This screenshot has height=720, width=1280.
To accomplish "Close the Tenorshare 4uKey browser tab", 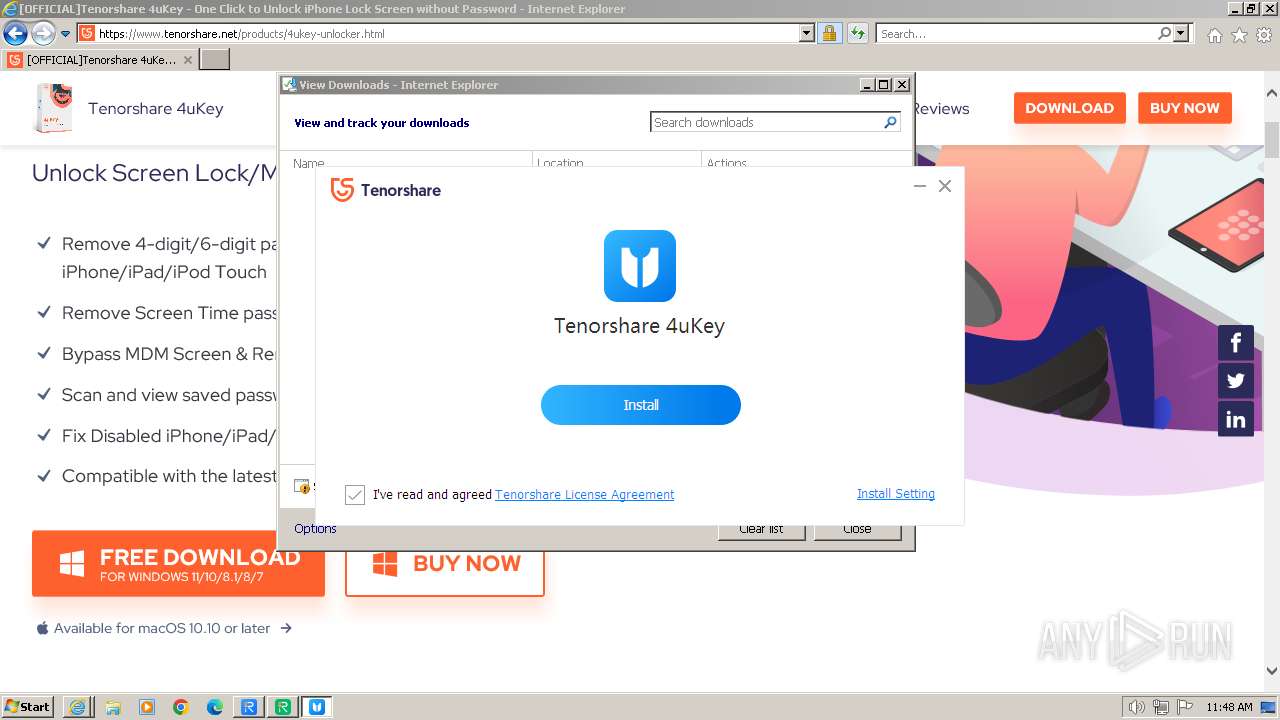I will point(187,60).
